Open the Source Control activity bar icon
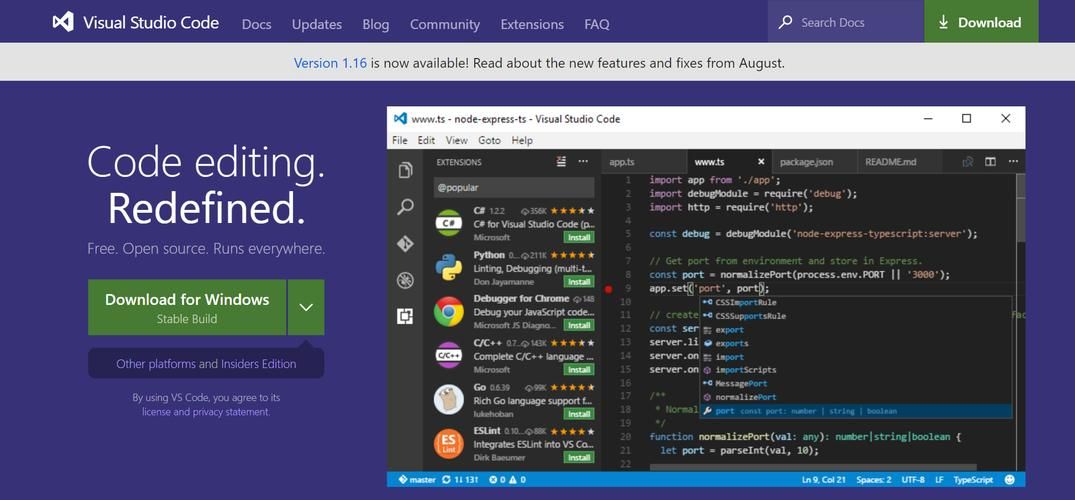This screenshot has width=1075, height=500. click(x=405, y=244)
